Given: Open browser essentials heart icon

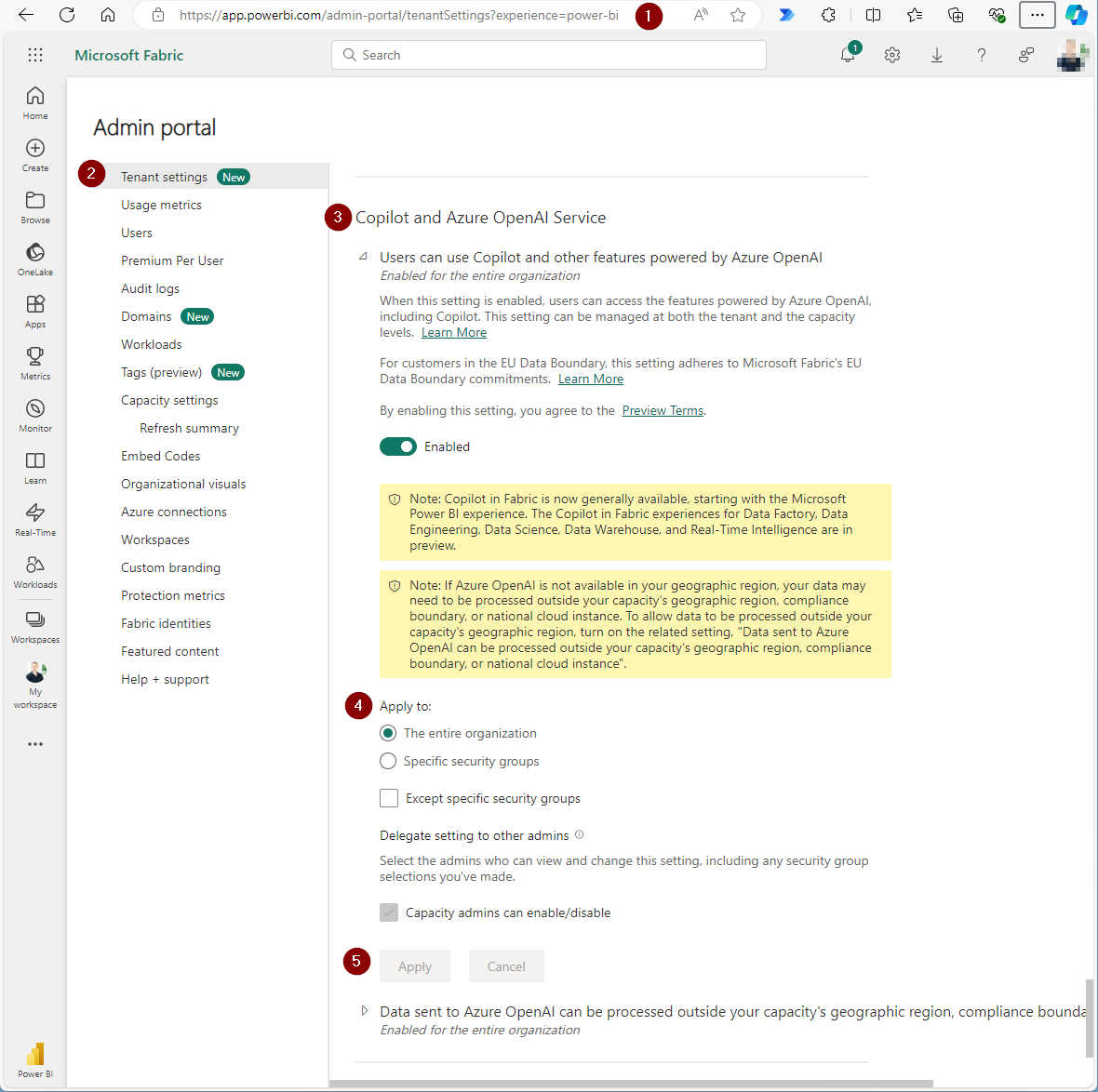Looking at the screenshot, I should click(998, 15).
